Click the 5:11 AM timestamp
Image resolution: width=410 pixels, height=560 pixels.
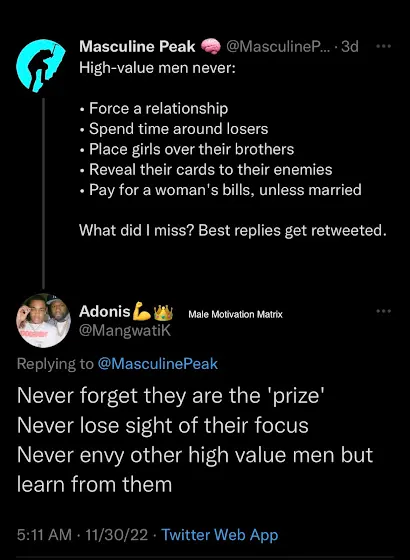click(x=44, y=535)
